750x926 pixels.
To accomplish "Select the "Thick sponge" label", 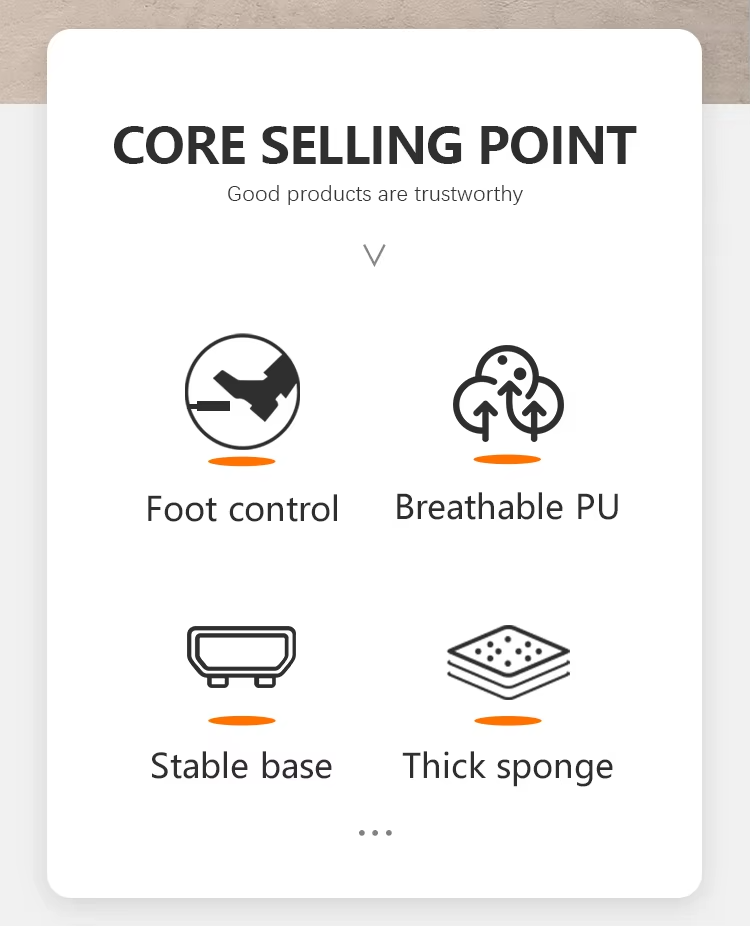I will pos(508,767).
